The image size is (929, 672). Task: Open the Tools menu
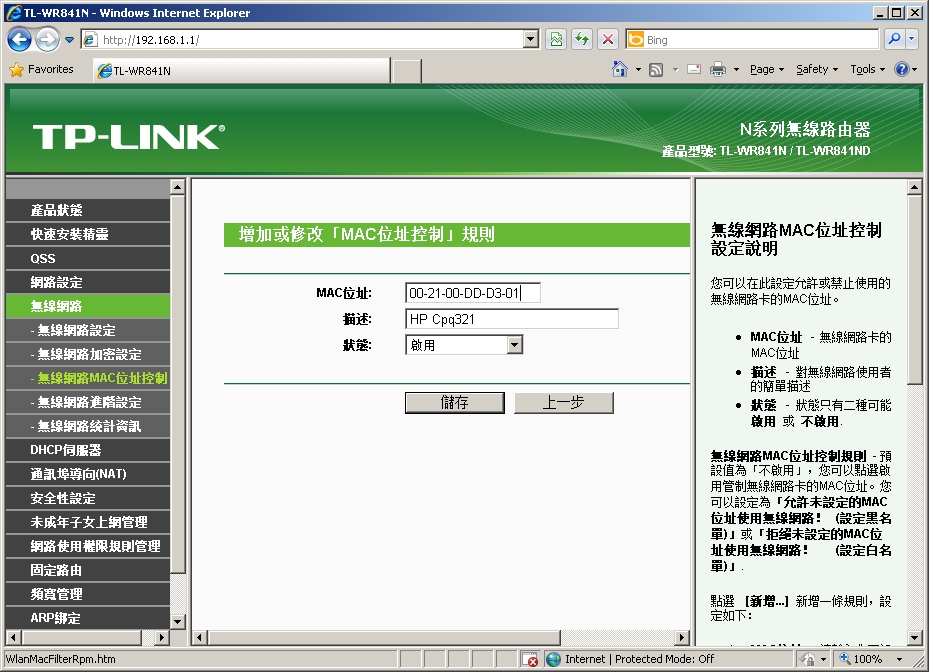point(867,69)
